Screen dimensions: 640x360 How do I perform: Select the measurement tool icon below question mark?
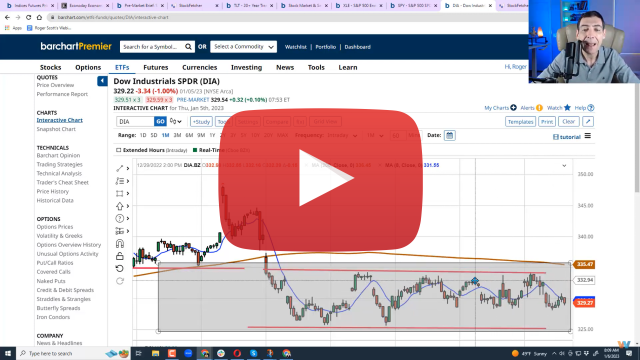120,231
